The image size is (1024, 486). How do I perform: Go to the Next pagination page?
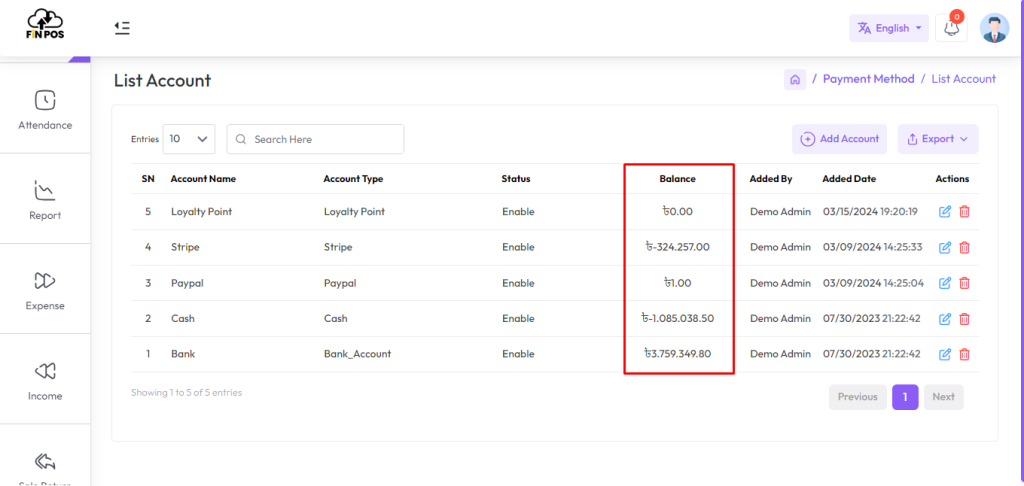[943, 397]
